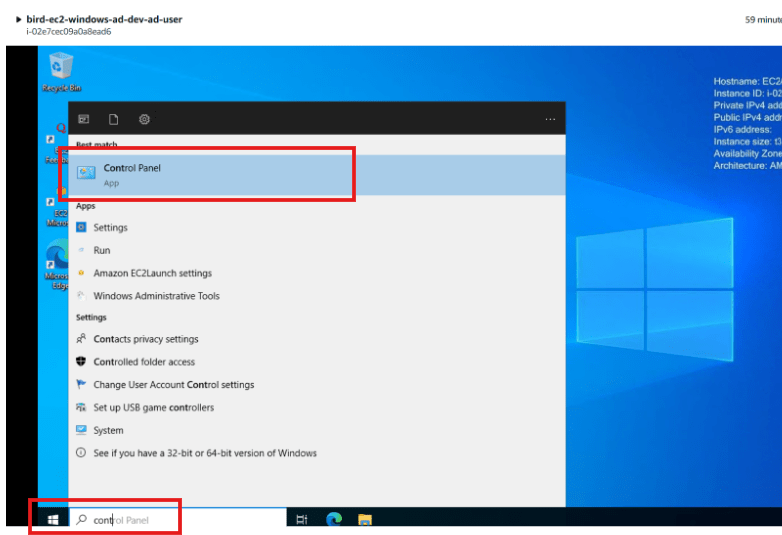The height and width of the screenshot is (535, 782).
Task: Open Amazon EC2Launch settings result
Action: click(x=317, y=273)
